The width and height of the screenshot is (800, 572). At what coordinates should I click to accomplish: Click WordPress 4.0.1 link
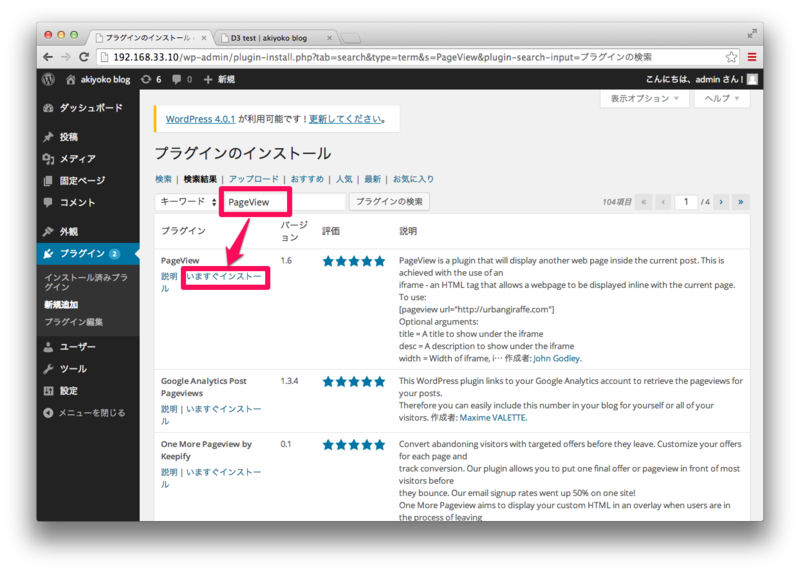(201, 119)
